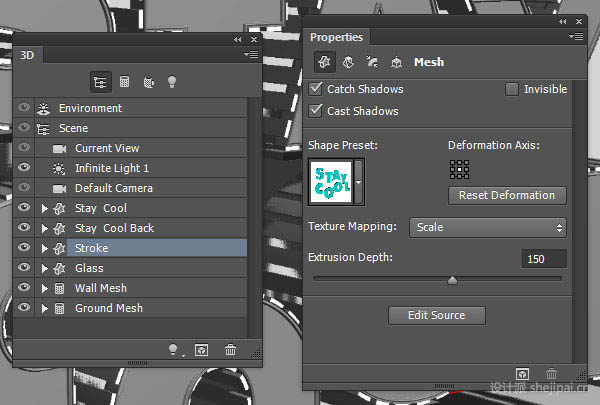Expand the Stay Cool mesh
This screenshot has width=600, height=405.
44,209
